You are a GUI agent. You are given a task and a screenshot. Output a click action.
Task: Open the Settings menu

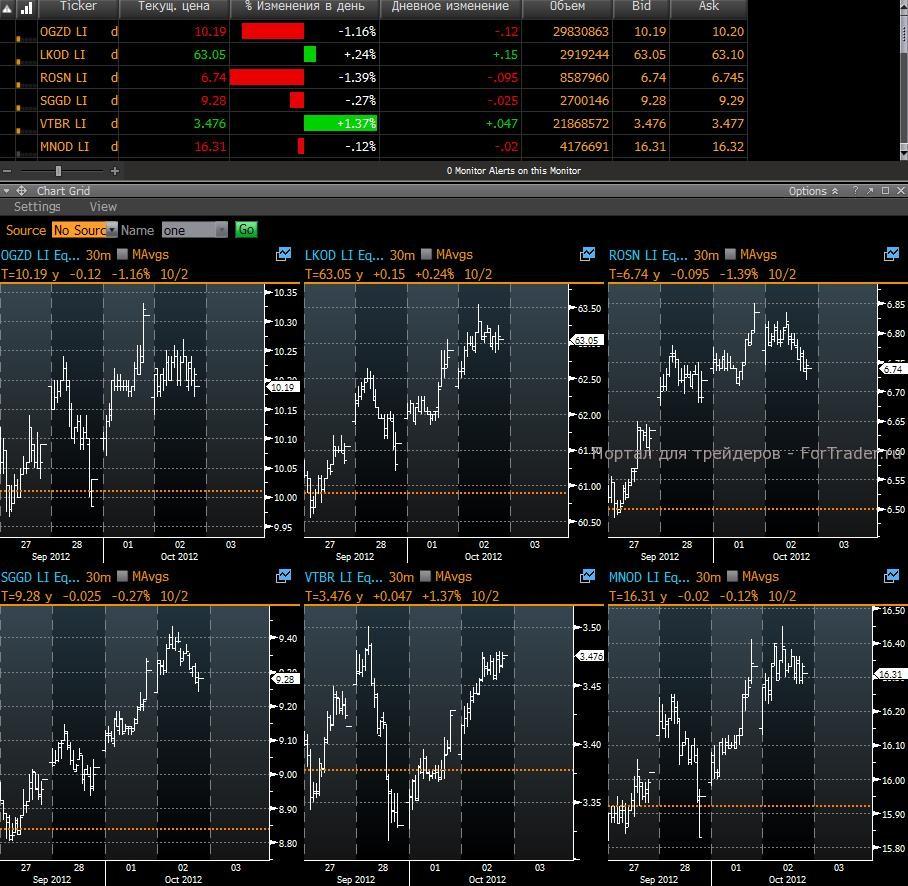pyautogui.click(x=37, y=207)
